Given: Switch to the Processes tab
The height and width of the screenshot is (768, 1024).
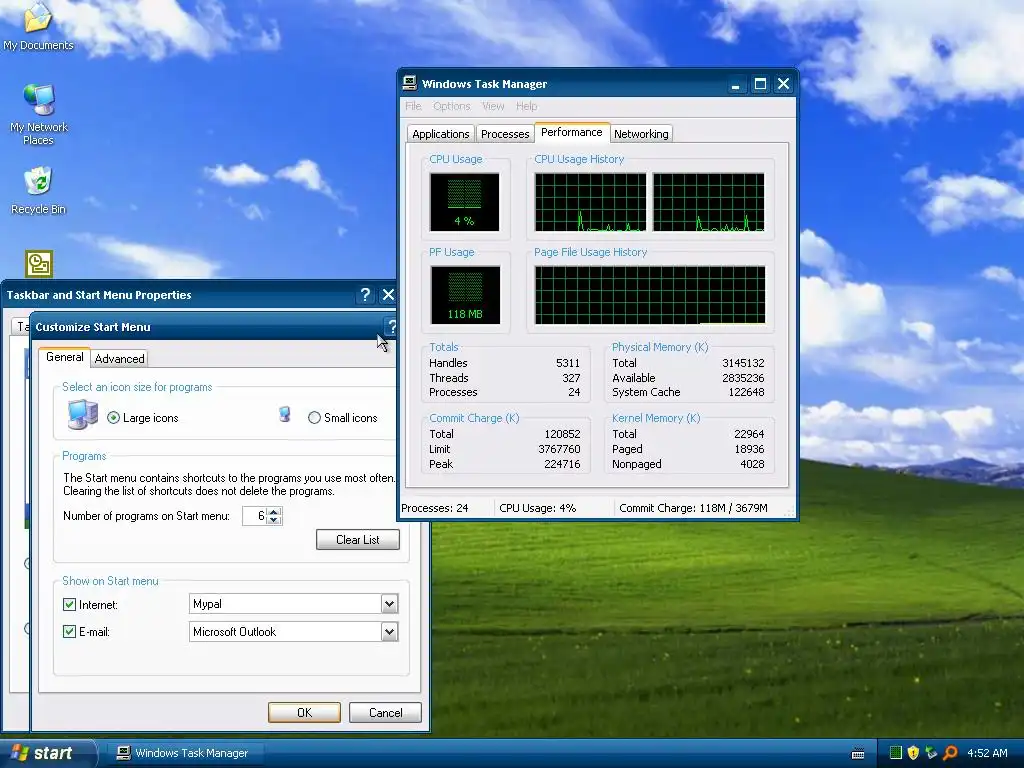Looking at the screenshot, I should coord(505,134).
